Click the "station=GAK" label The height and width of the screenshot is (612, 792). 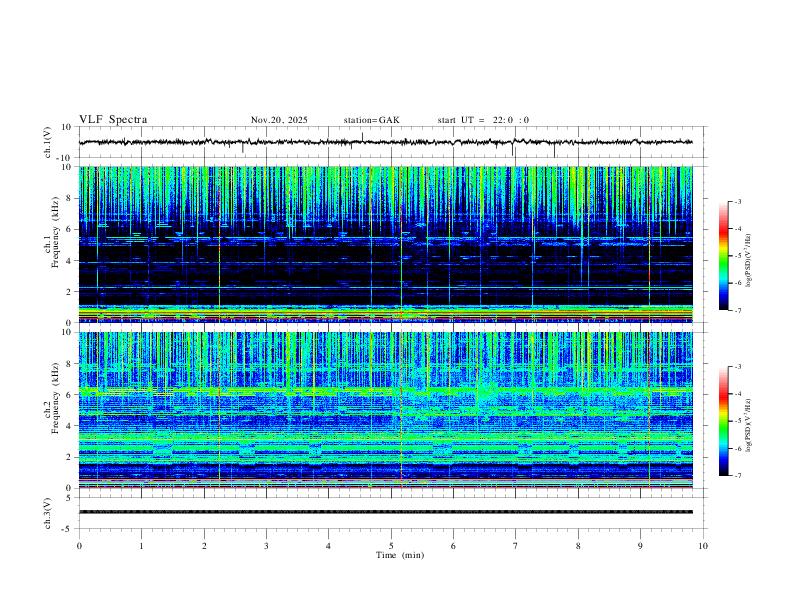[371, 120]
